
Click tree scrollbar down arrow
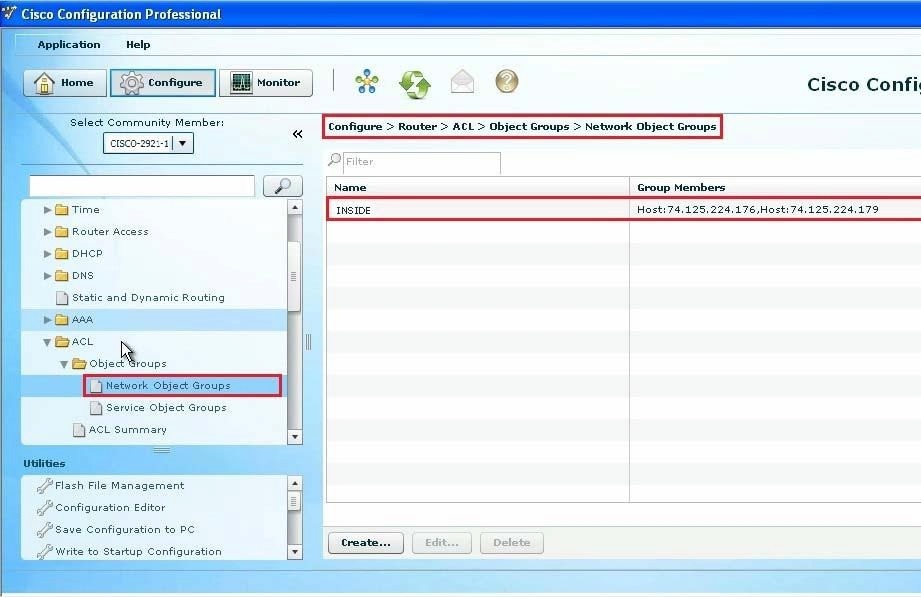295,437
